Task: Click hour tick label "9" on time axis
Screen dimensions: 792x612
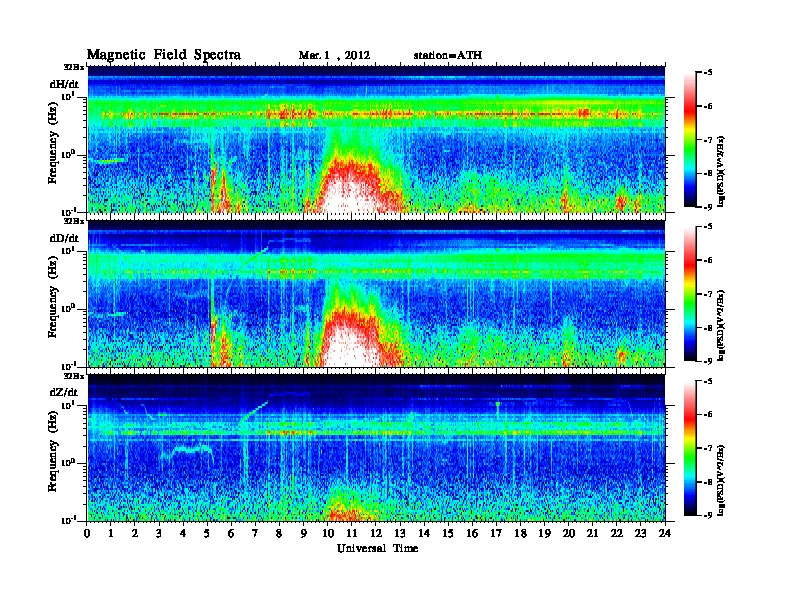Action: coord(304,534)
